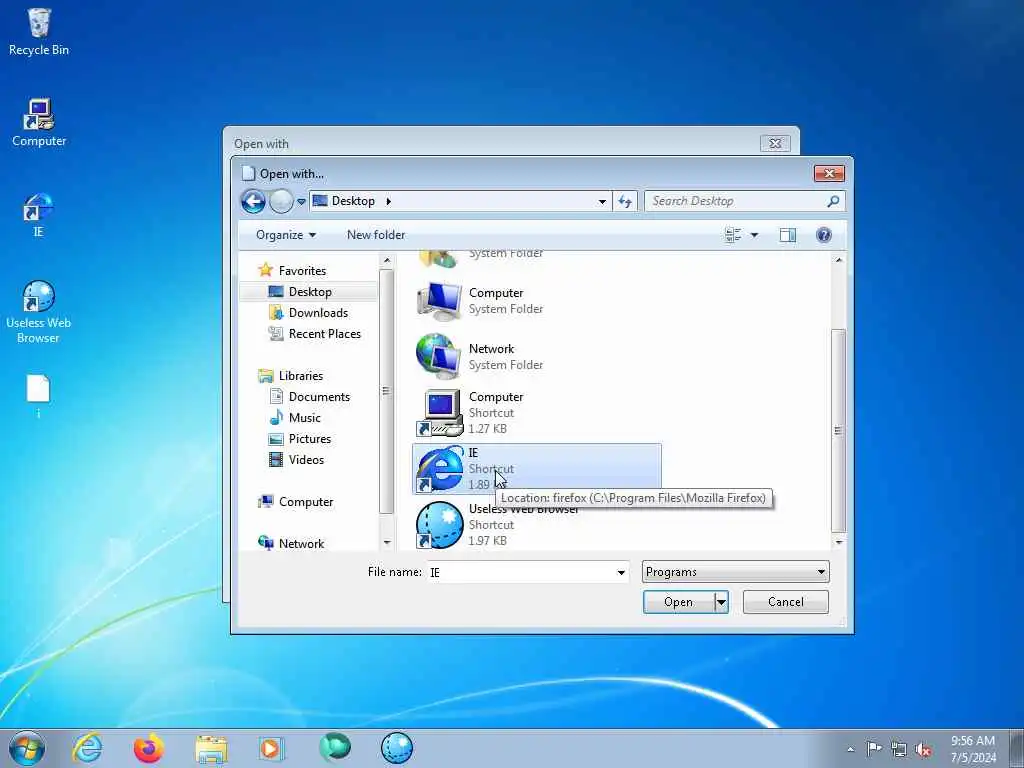
Task: Open the Programs file type dropdown
Action: click(735, 572)
